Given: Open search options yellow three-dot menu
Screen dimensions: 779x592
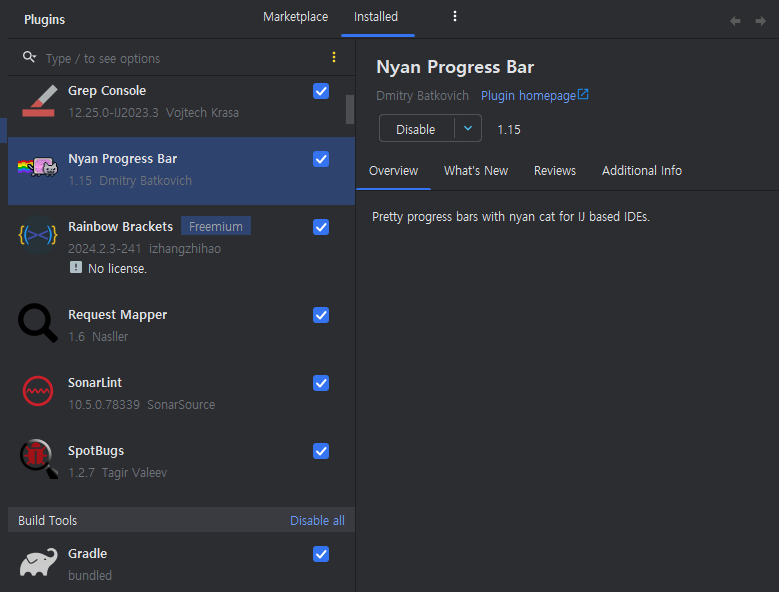Looking at the screenshot, I should tap(334, 57).
